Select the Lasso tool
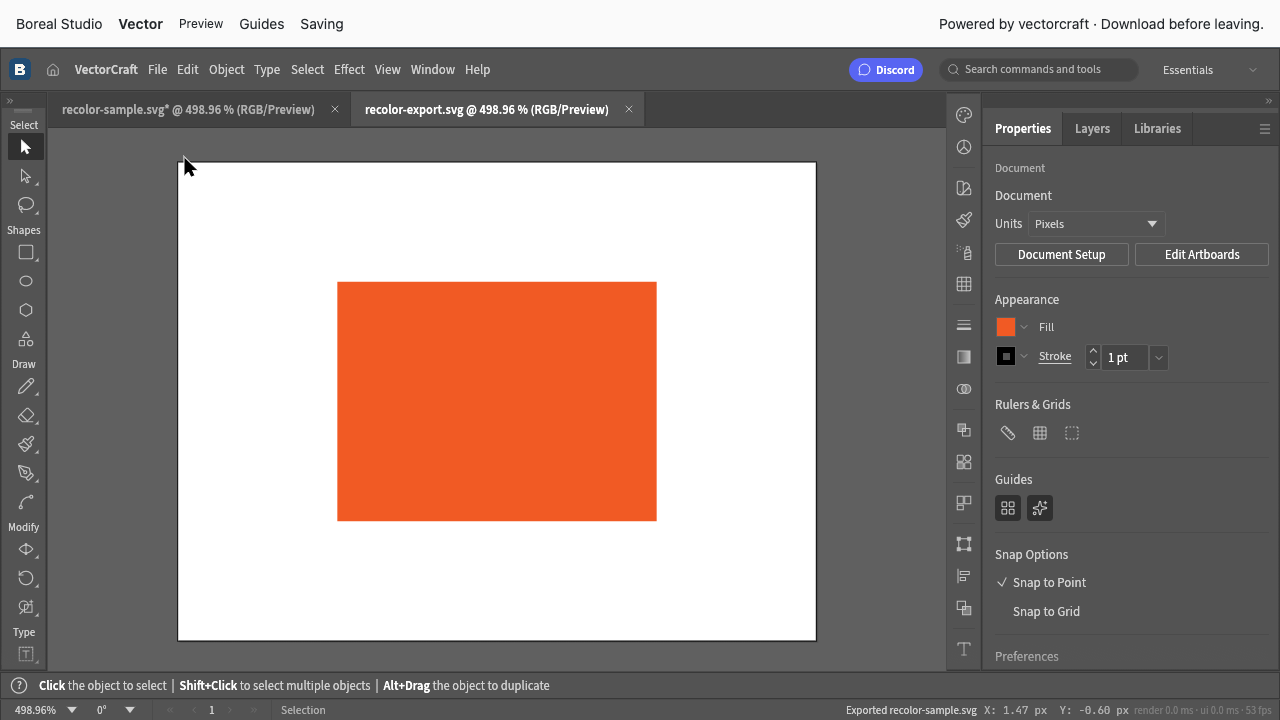The image size is (1280, 720). [26, 205]
